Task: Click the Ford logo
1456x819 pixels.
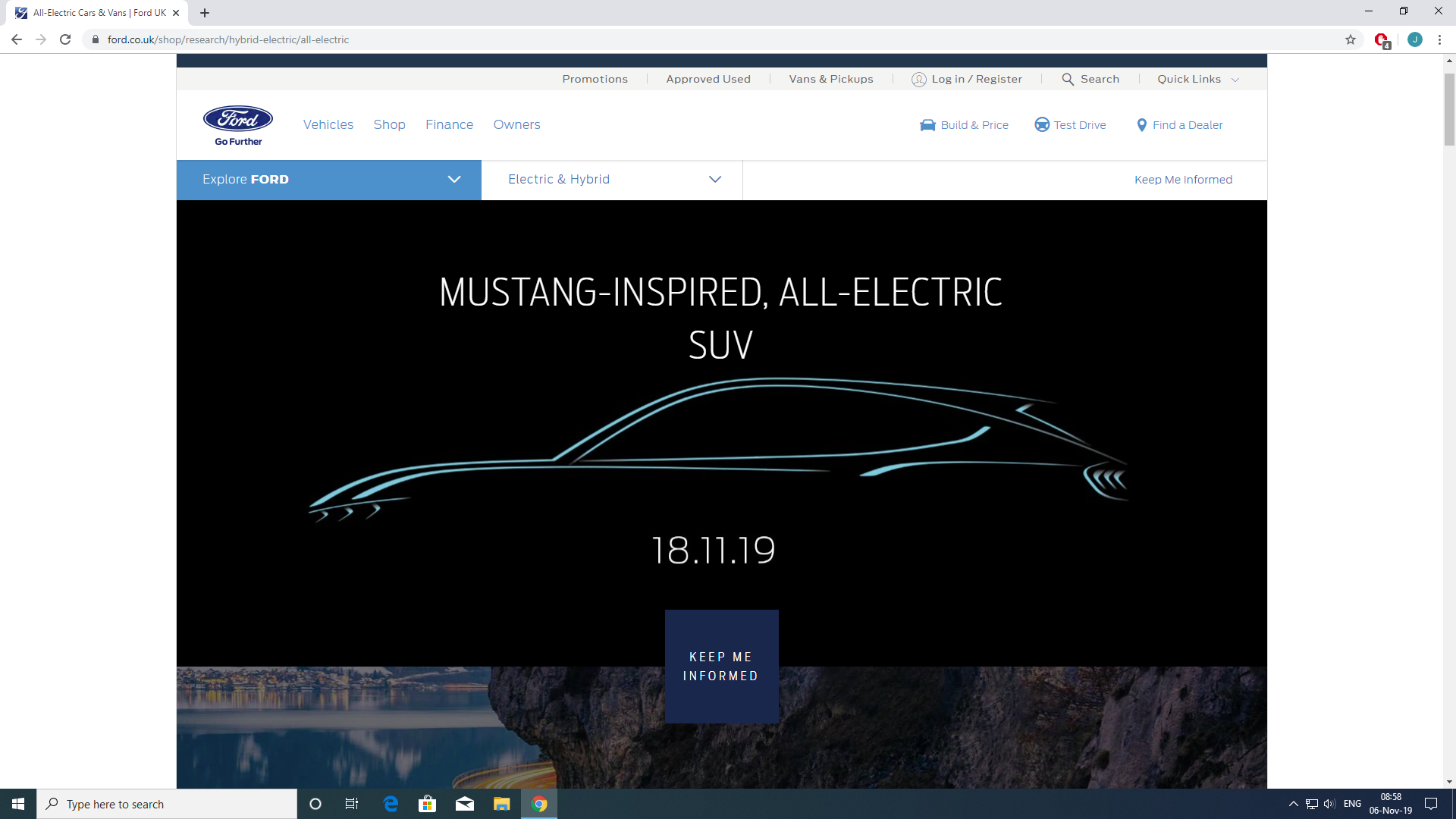Action: tap(238, 125)
